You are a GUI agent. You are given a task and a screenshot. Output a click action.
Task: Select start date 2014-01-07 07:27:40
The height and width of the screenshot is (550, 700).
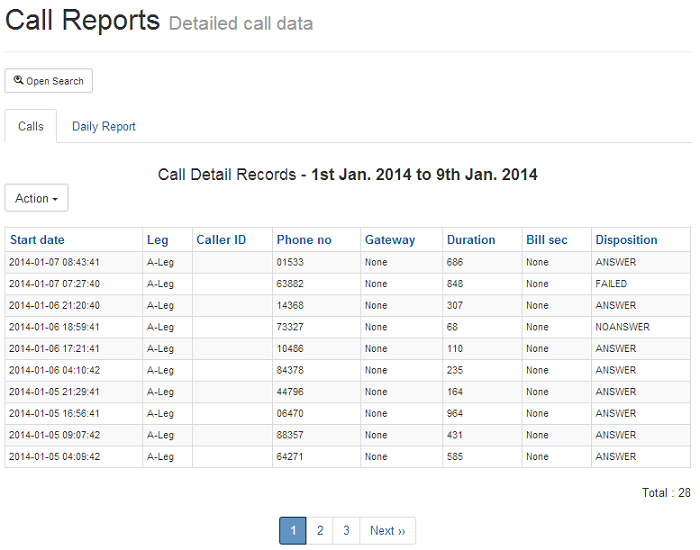[x=54, y=283]
